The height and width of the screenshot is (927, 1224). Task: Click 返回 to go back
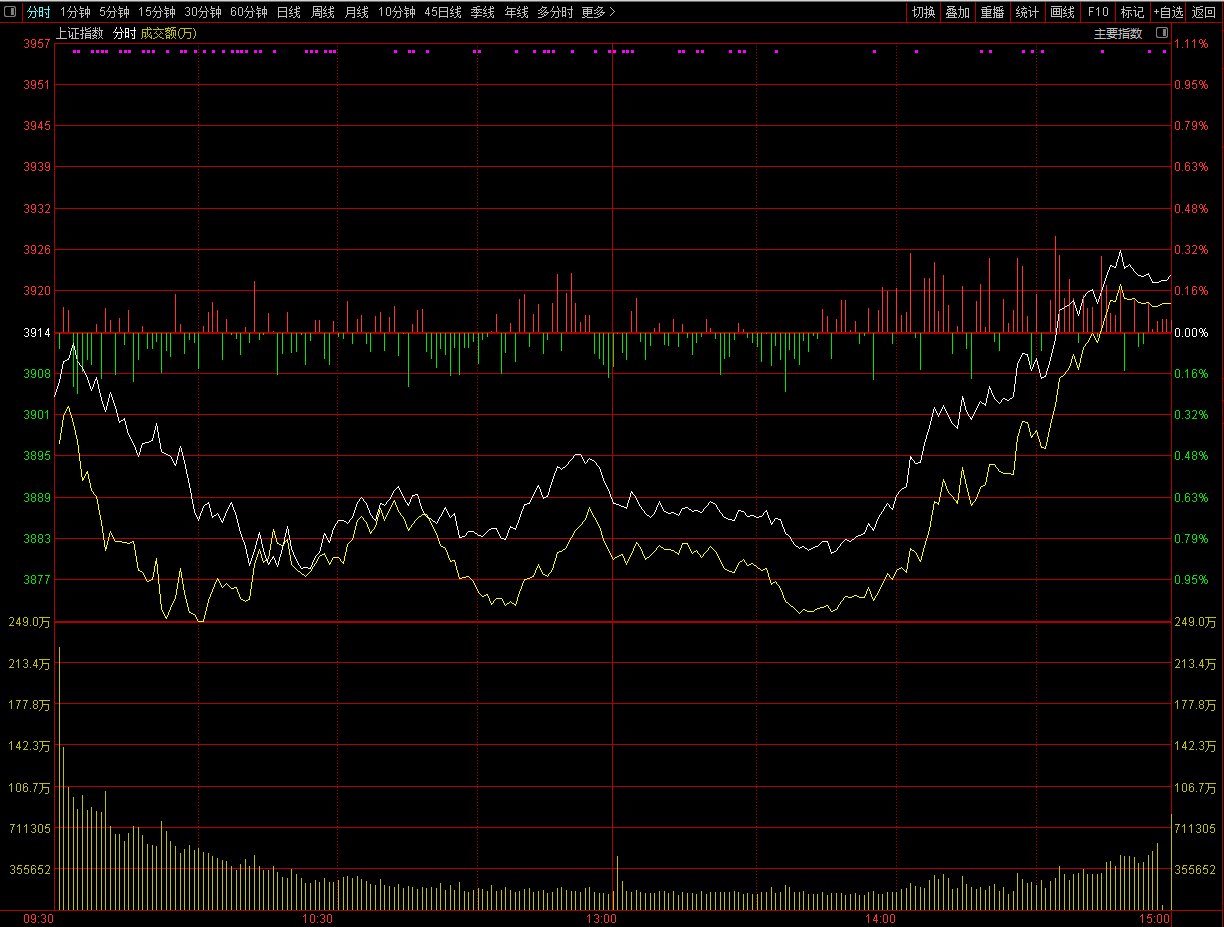(1204, 12)
